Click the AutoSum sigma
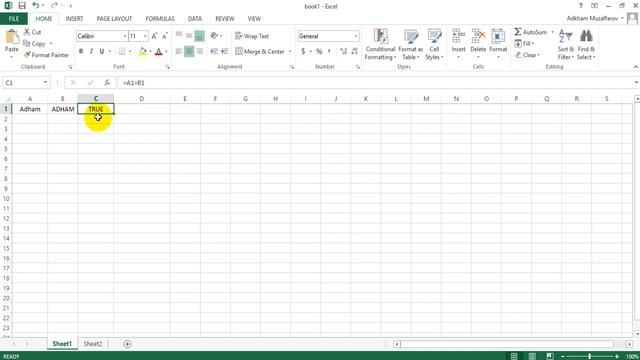The height and width of the screenshot is (360, 640). coord(518,32)
